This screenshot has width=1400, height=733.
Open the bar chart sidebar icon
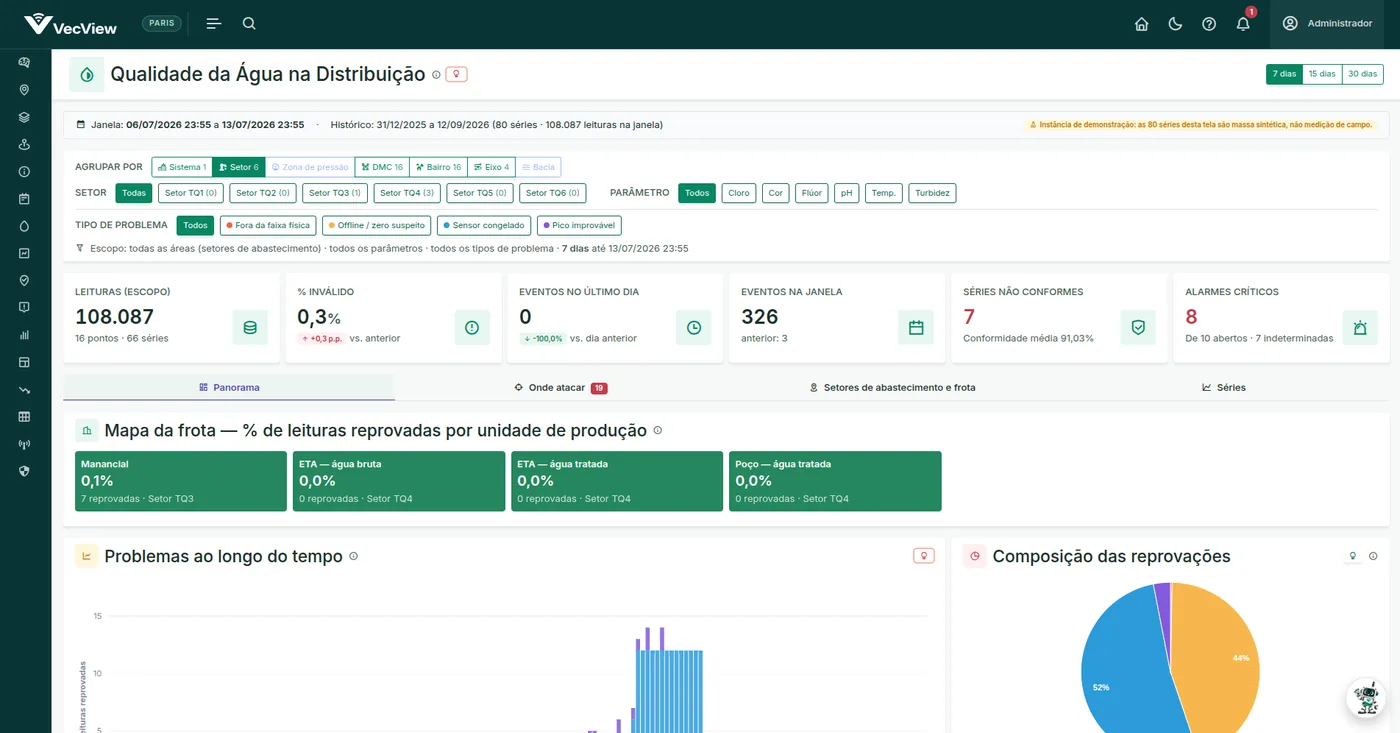click(x=24, y=335)
